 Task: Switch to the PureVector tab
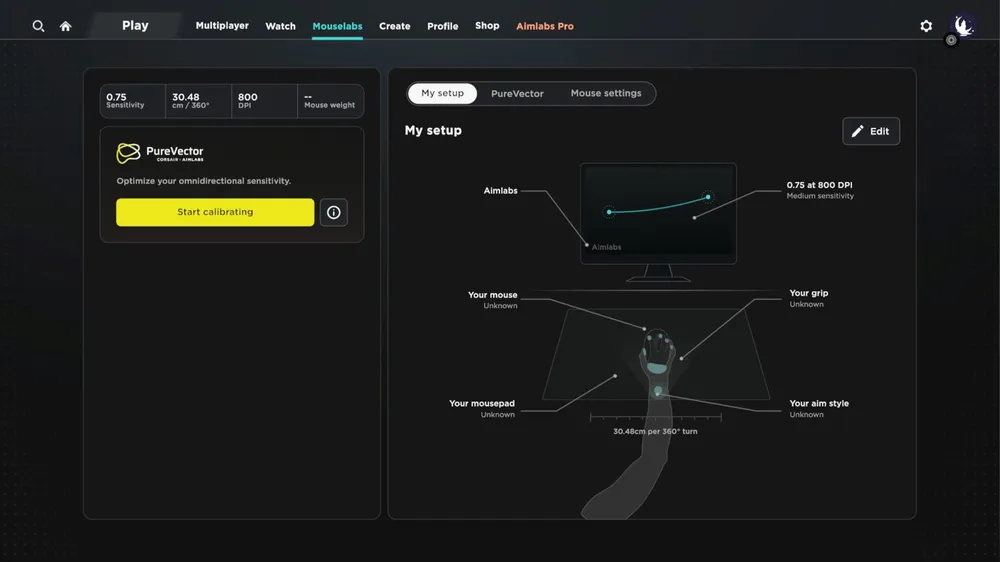(517, 93)
